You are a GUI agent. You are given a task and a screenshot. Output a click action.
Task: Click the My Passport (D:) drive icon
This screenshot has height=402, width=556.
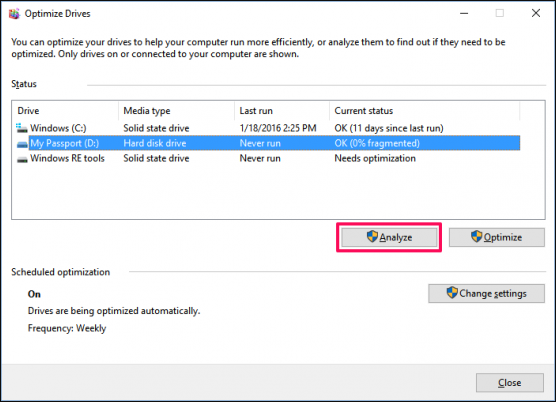(x=22, y=144)
